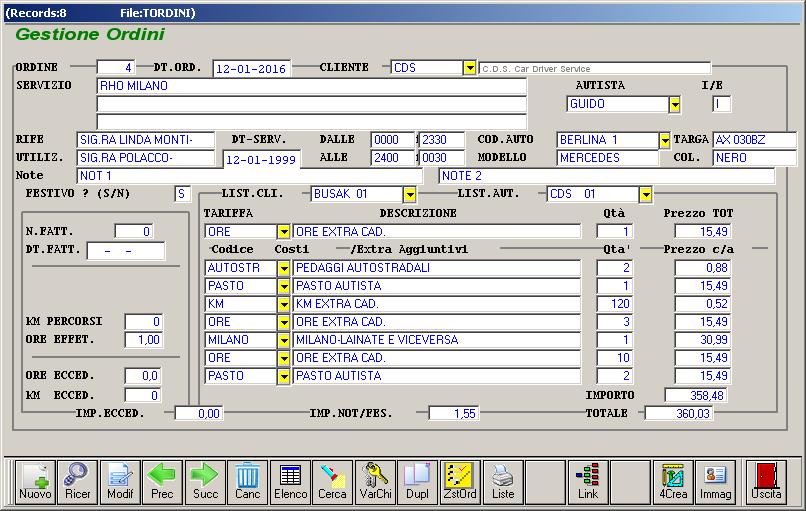Click the ORDINE number field
This screenshot has width=806, height=511.
pyautogui.click(x=116, y=67)
